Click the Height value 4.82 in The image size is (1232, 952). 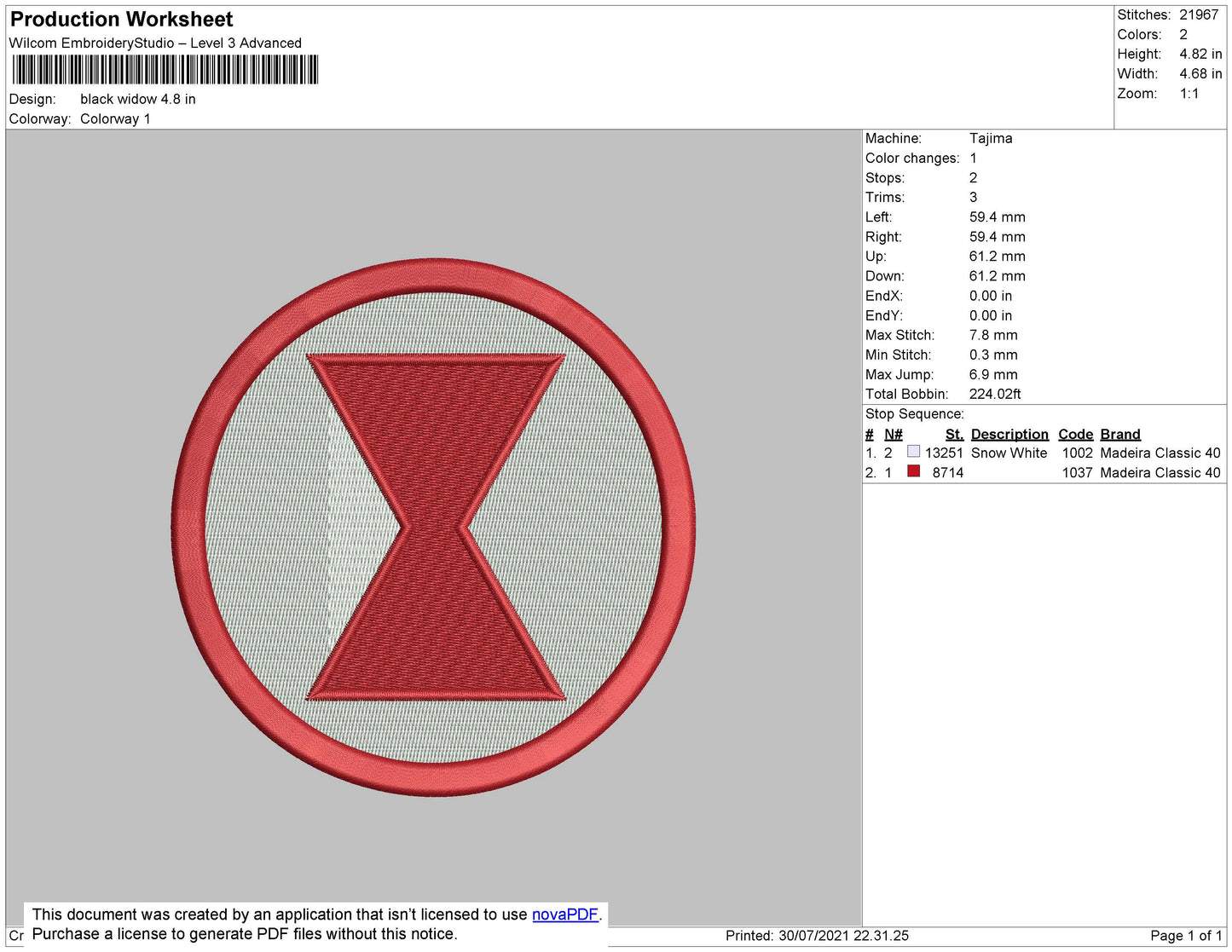(1200, 54)
